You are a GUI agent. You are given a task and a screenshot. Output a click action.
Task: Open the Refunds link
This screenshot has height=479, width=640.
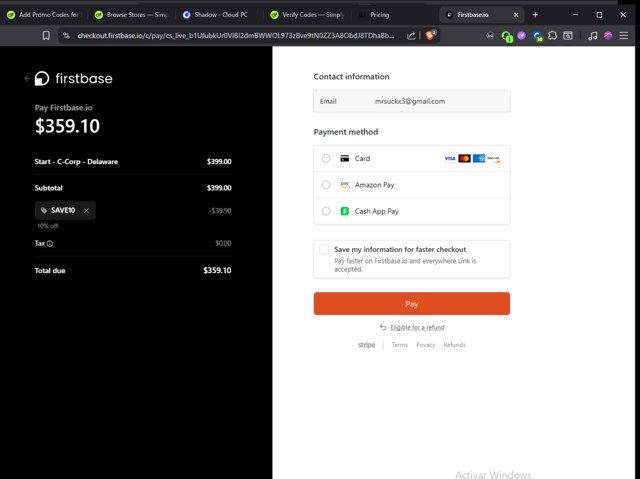click(x=454, y=345)
